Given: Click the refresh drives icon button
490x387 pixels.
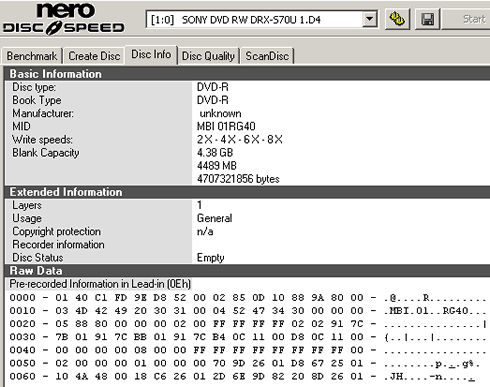Looking at the screenshot, I should (397, 19).
